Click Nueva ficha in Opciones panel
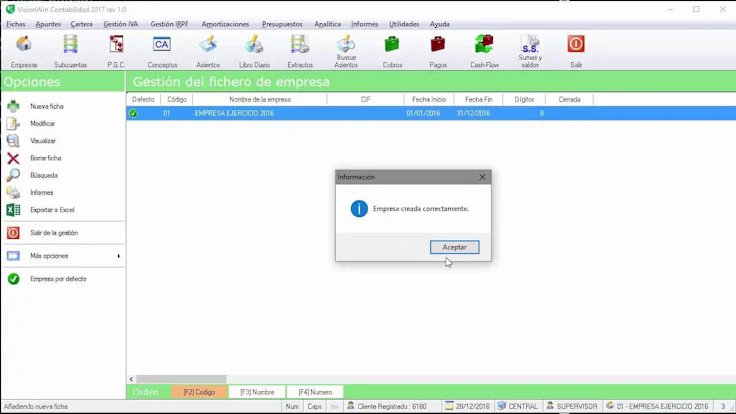 coord(46,107)
